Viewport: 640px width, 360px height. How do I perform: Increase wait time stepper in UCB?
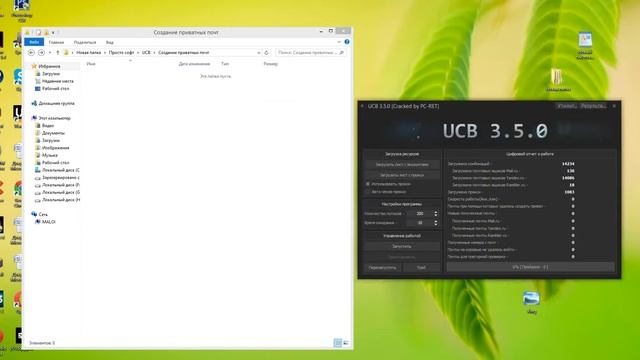tap(436, 221)
